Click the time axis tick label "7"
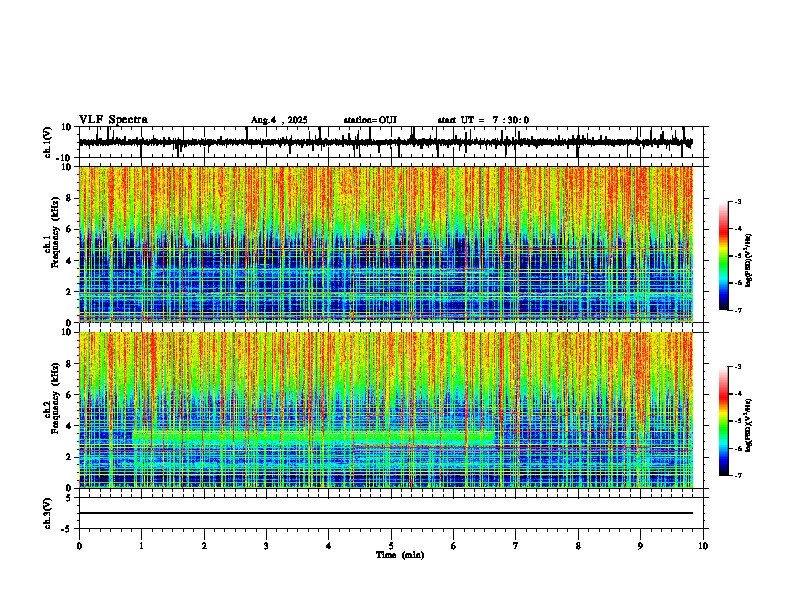Viewport: 792px width, 612px height. (516, 546)
